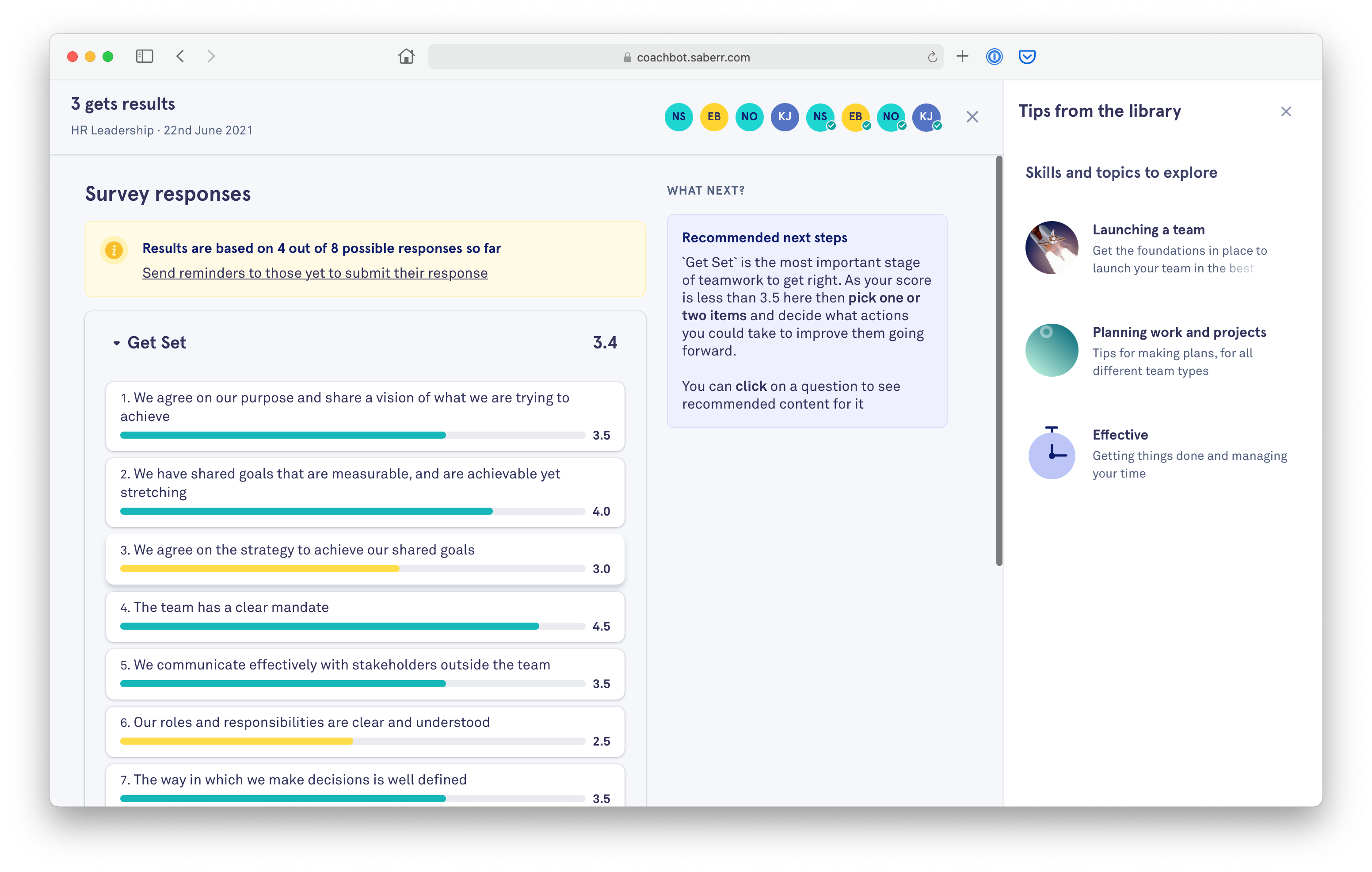The image size is (1372, 872).
Task: Click the browser back arrow
Action: click(x=181, y=57)
